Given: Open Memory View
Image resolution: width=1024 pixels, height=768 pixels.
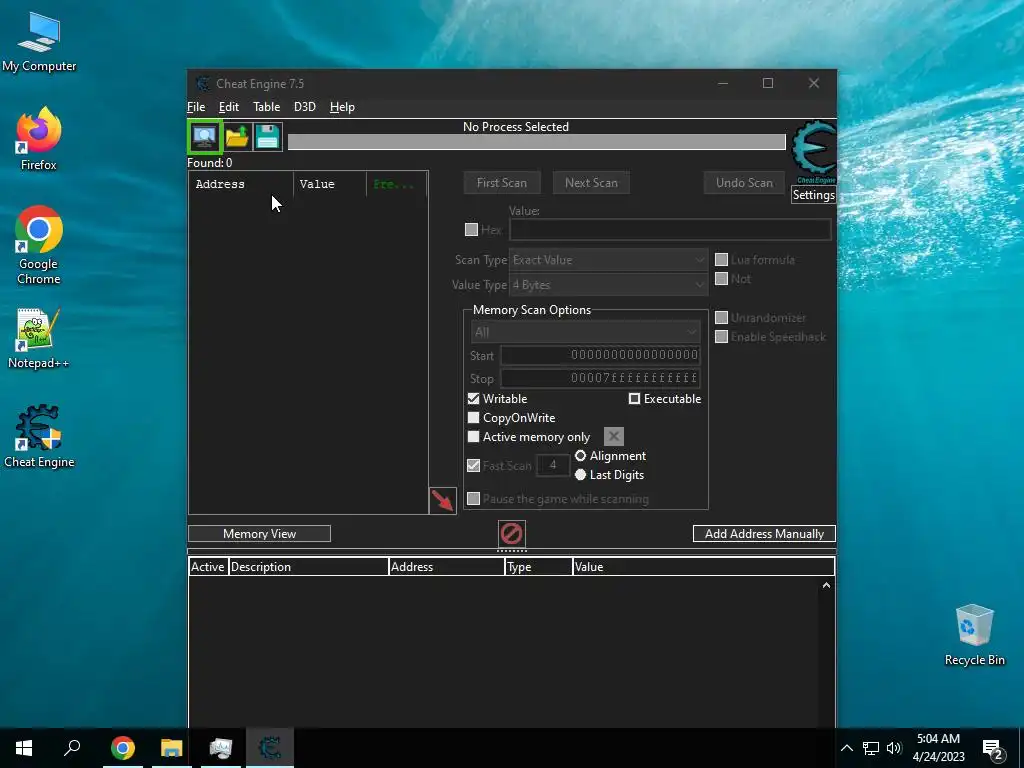Looking at the screenshot, I should tap(259, 534).
